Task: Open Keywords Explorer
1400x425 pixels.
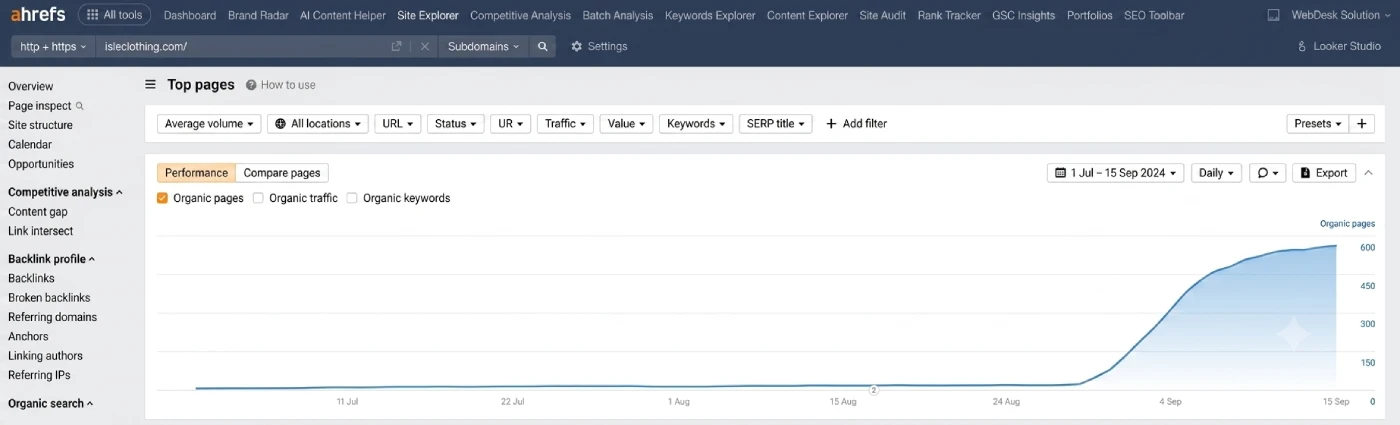Action: [x=710, y=15]
